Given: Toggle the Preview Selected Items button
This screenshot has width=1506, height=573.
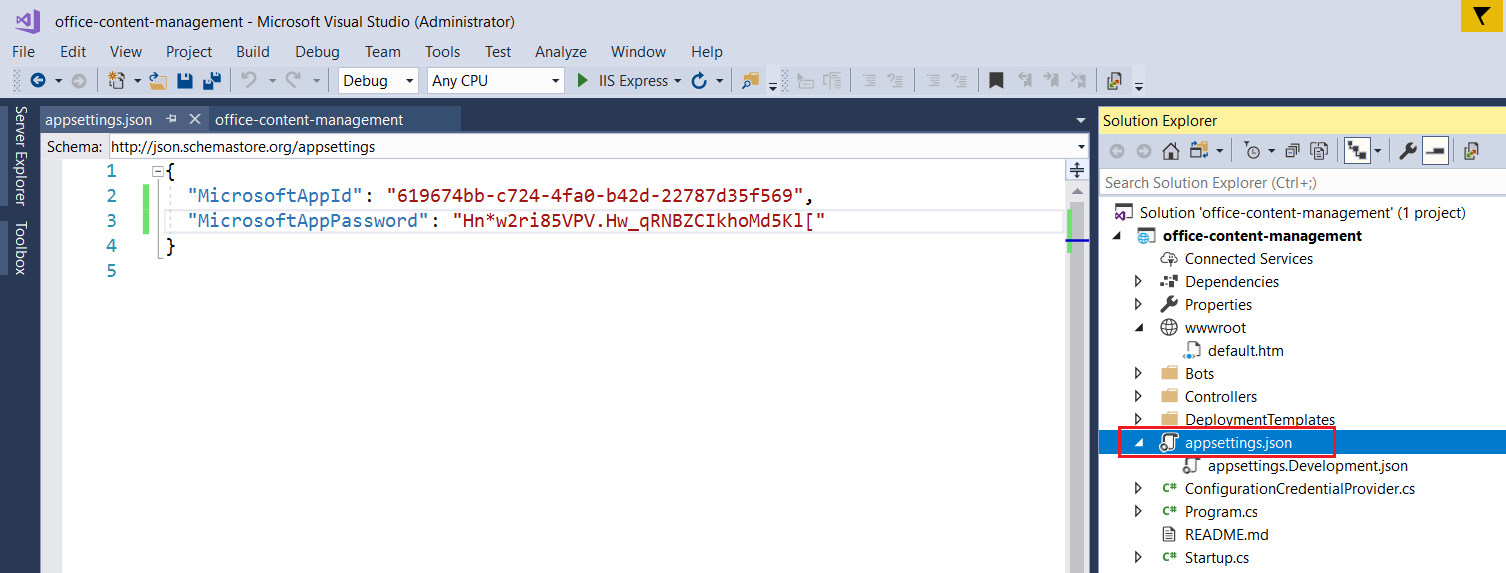Looking at the screenshot, I should (1435, 151).
